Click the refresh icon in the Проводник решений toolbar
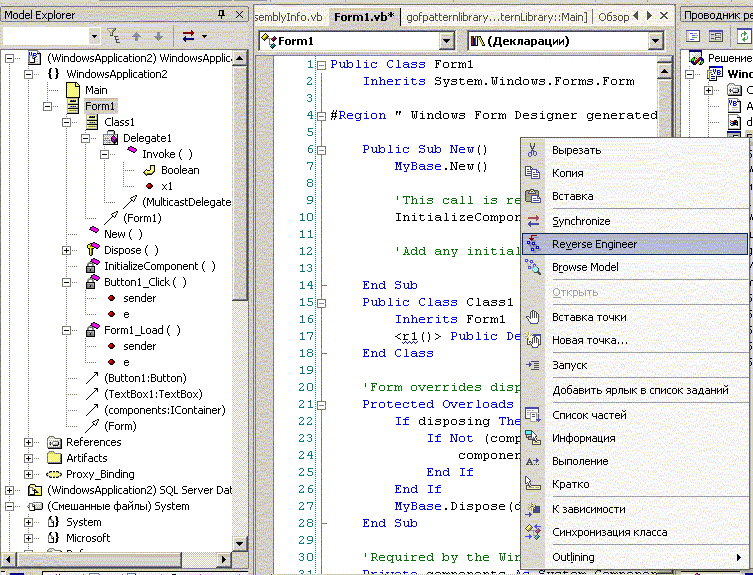The width and height of the screenshot is (753, 575). coord(744,37)
